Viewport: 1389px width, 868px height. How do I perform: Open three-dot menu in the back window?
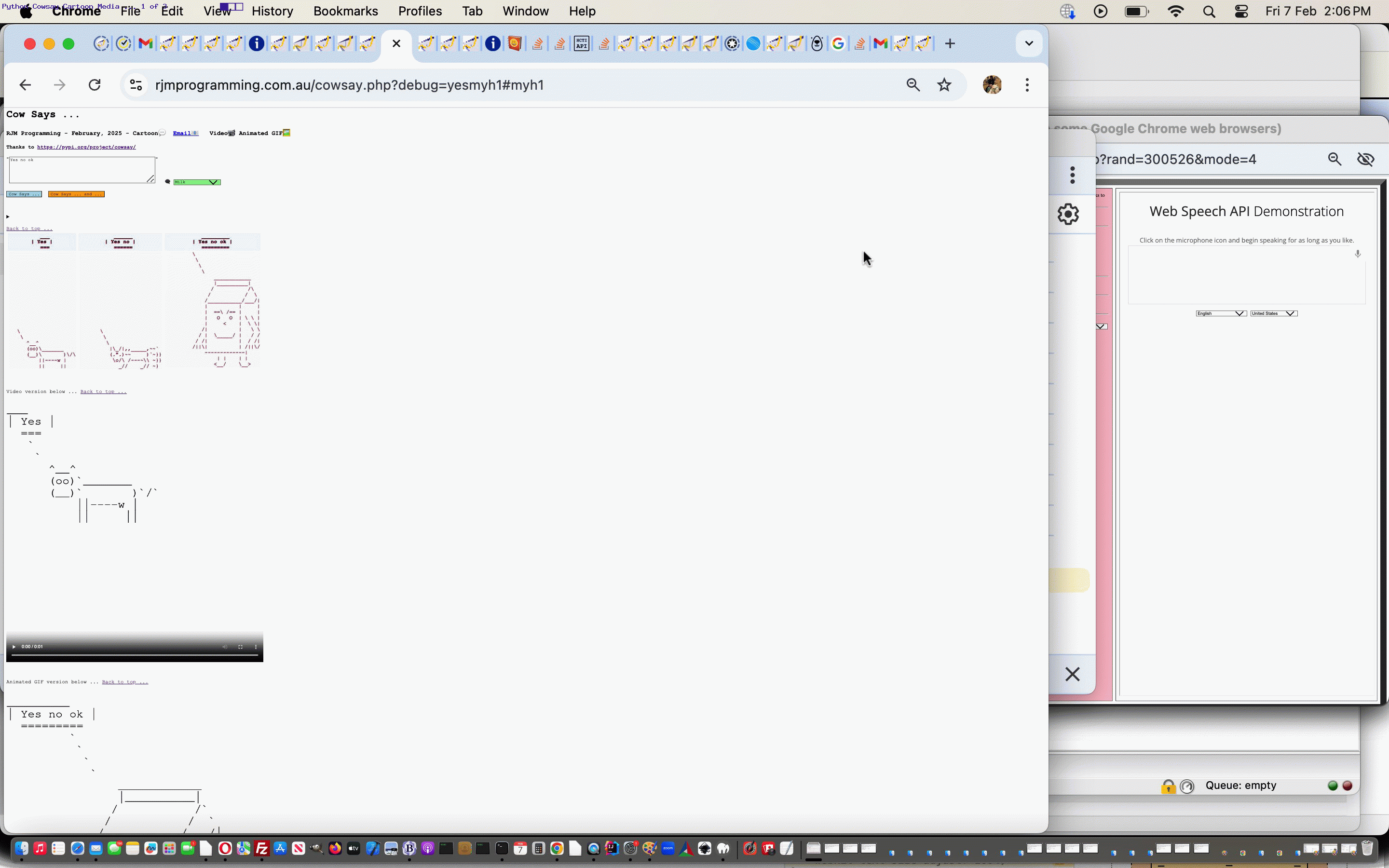coord(1072,175)
